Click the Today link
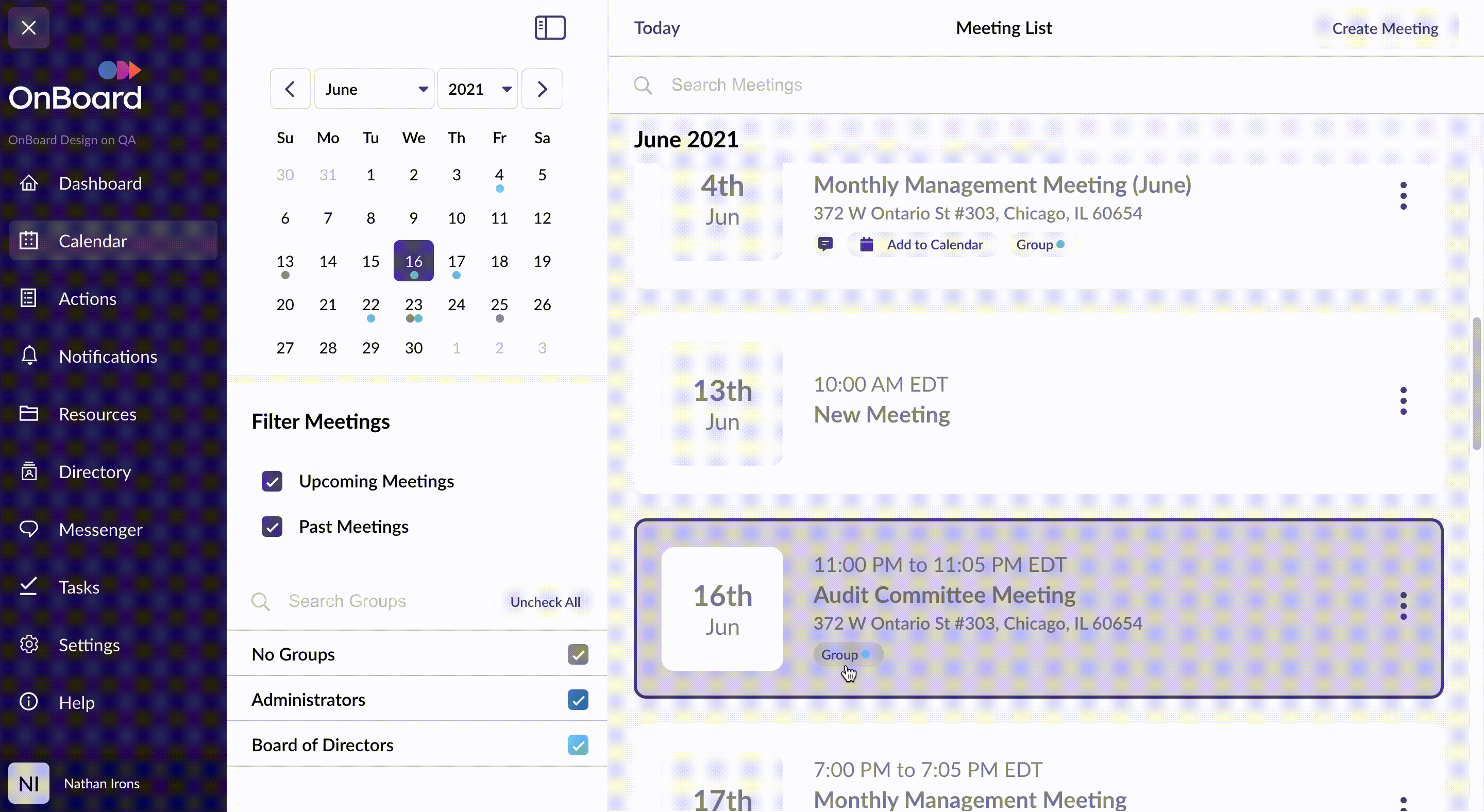1484x812 pixels. coord(657,28)
